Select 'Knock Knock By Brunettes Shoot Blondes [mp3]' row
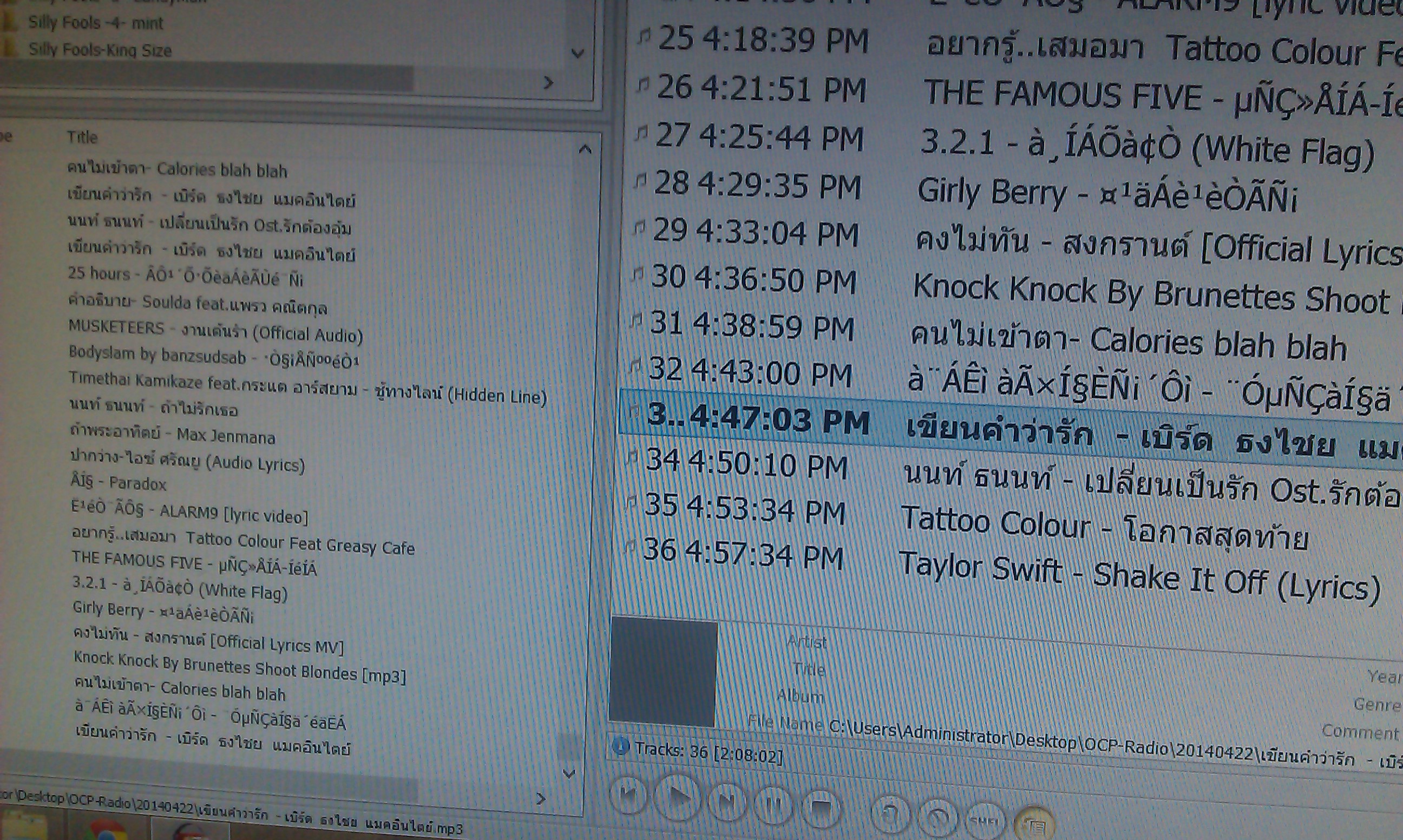The image size is (1403, 840). [x=240, y=667]
